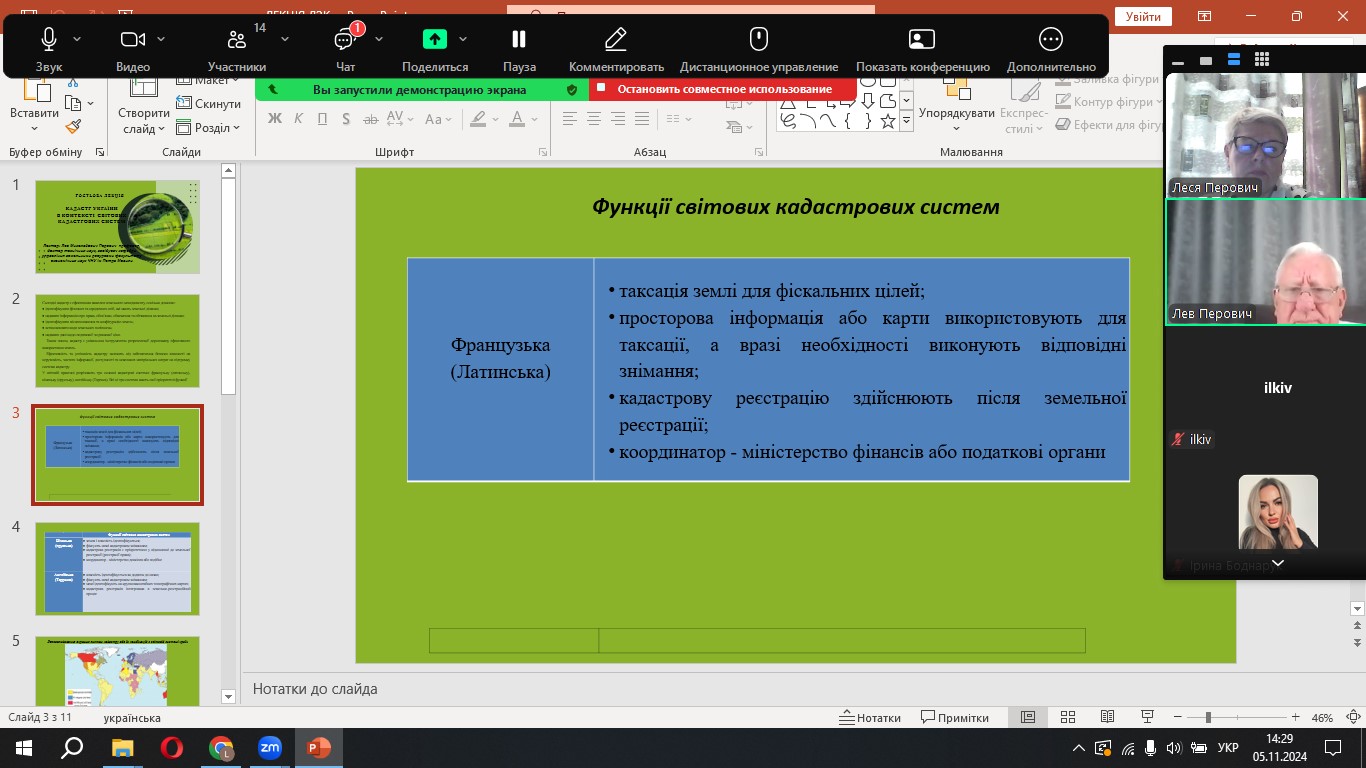Image resolution: width=1366 pixels, height=768 pixels.
Task: Toggle Нотатки notes pane in status bar
Action: pos(870,718)
